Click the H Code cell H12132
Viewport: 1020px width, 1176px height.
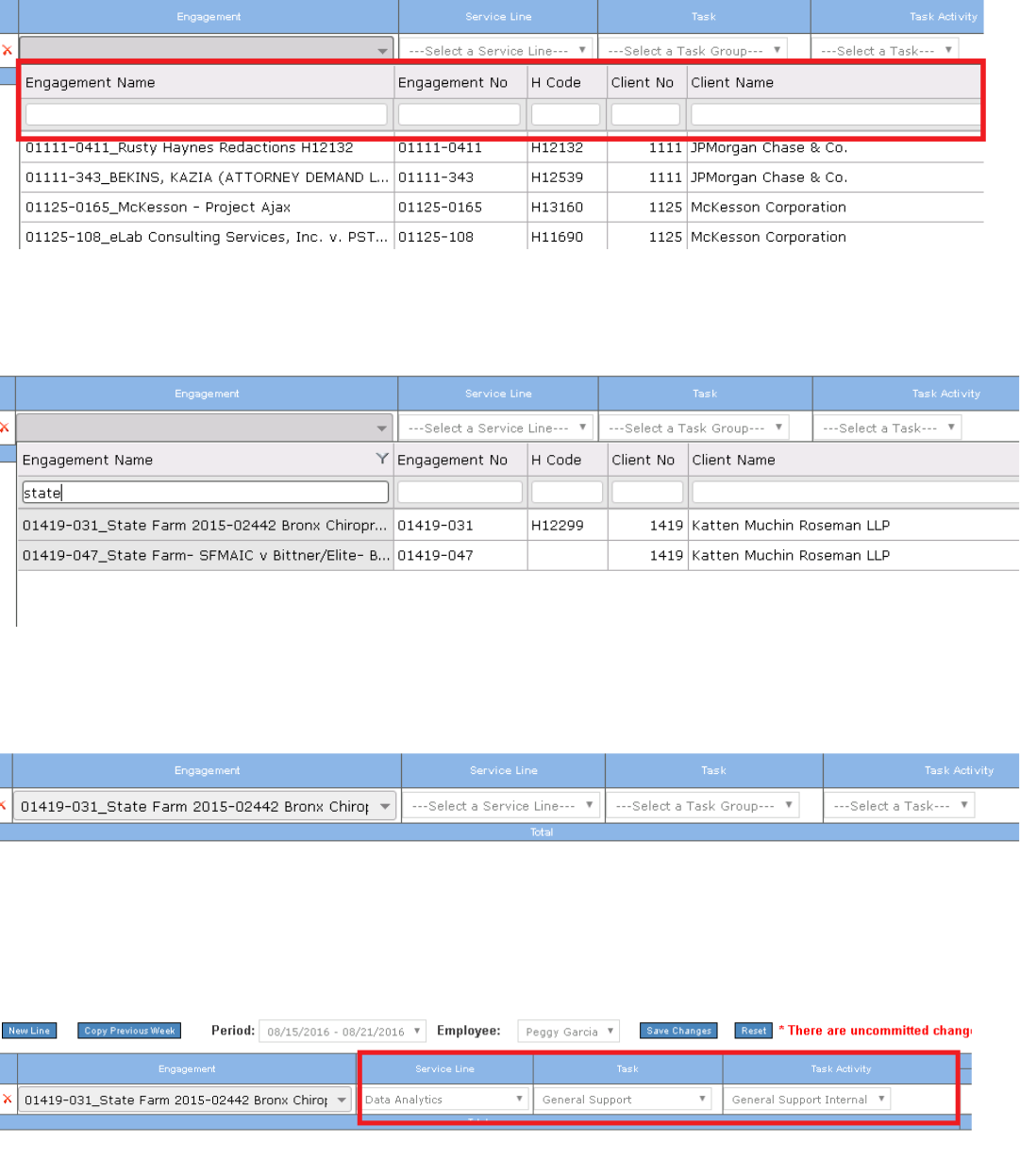(557, 147)
